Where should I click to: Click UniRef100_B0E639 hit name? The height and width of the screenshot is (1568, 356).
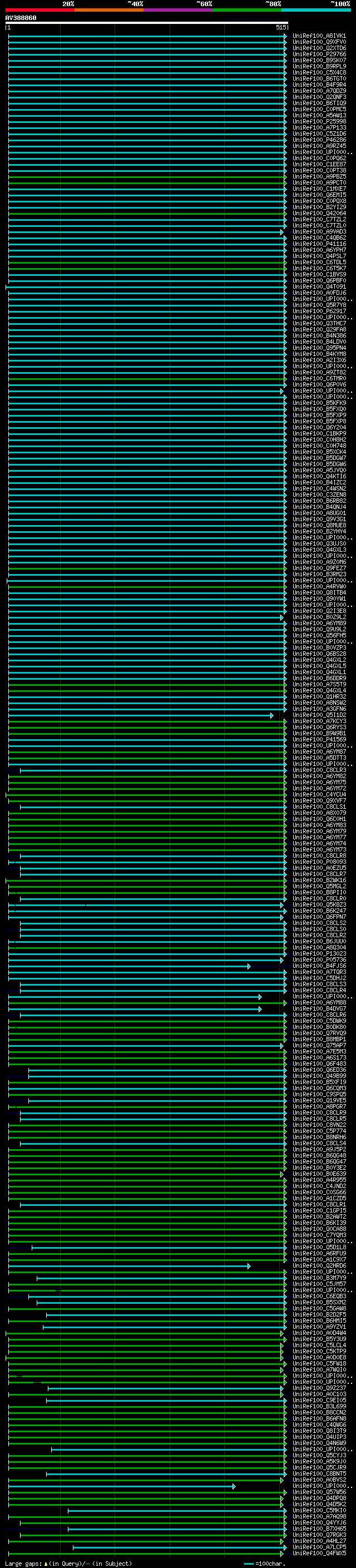click(x=319, y=1174)
